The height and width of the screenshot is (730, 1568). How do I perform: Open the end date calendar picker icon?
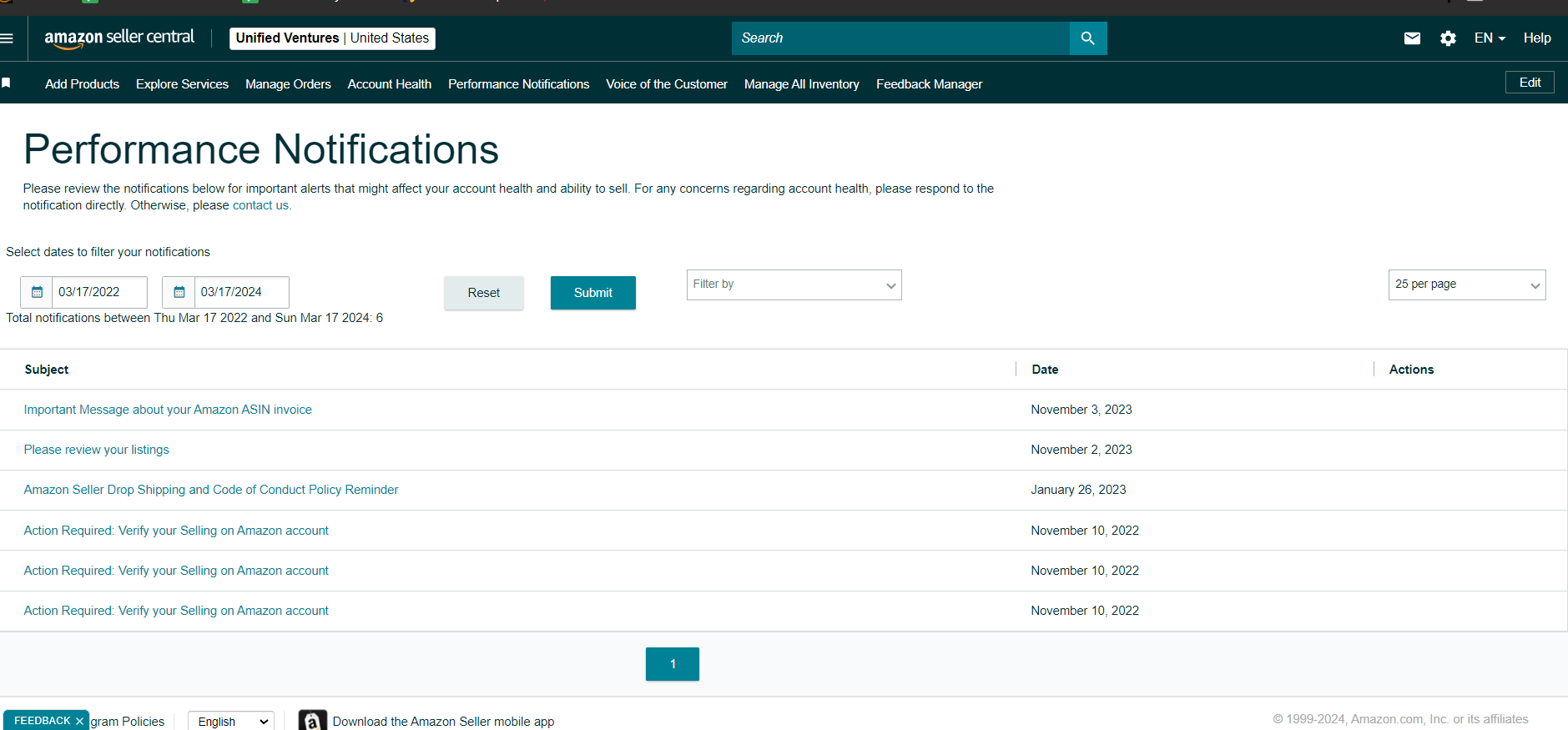click(179, 292)
